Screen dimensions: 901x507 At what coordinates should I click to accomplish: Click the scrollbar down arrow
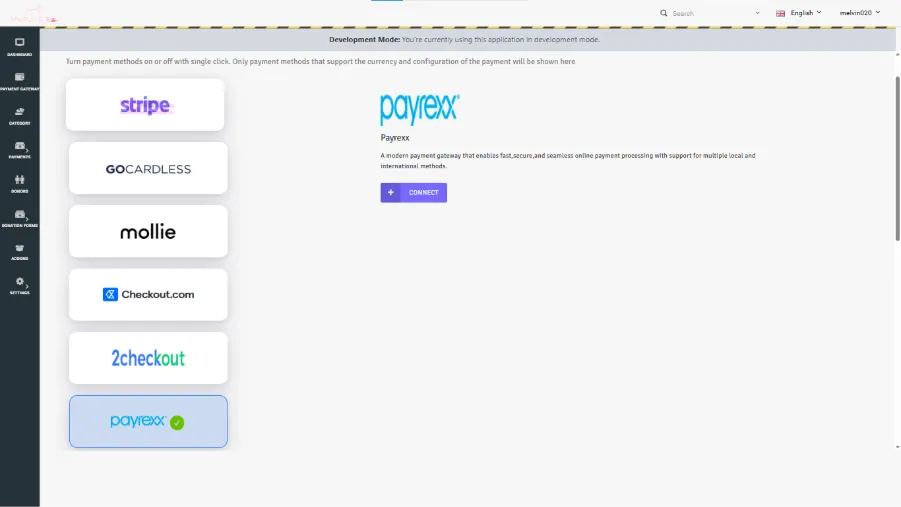click(x=898, y=447)
